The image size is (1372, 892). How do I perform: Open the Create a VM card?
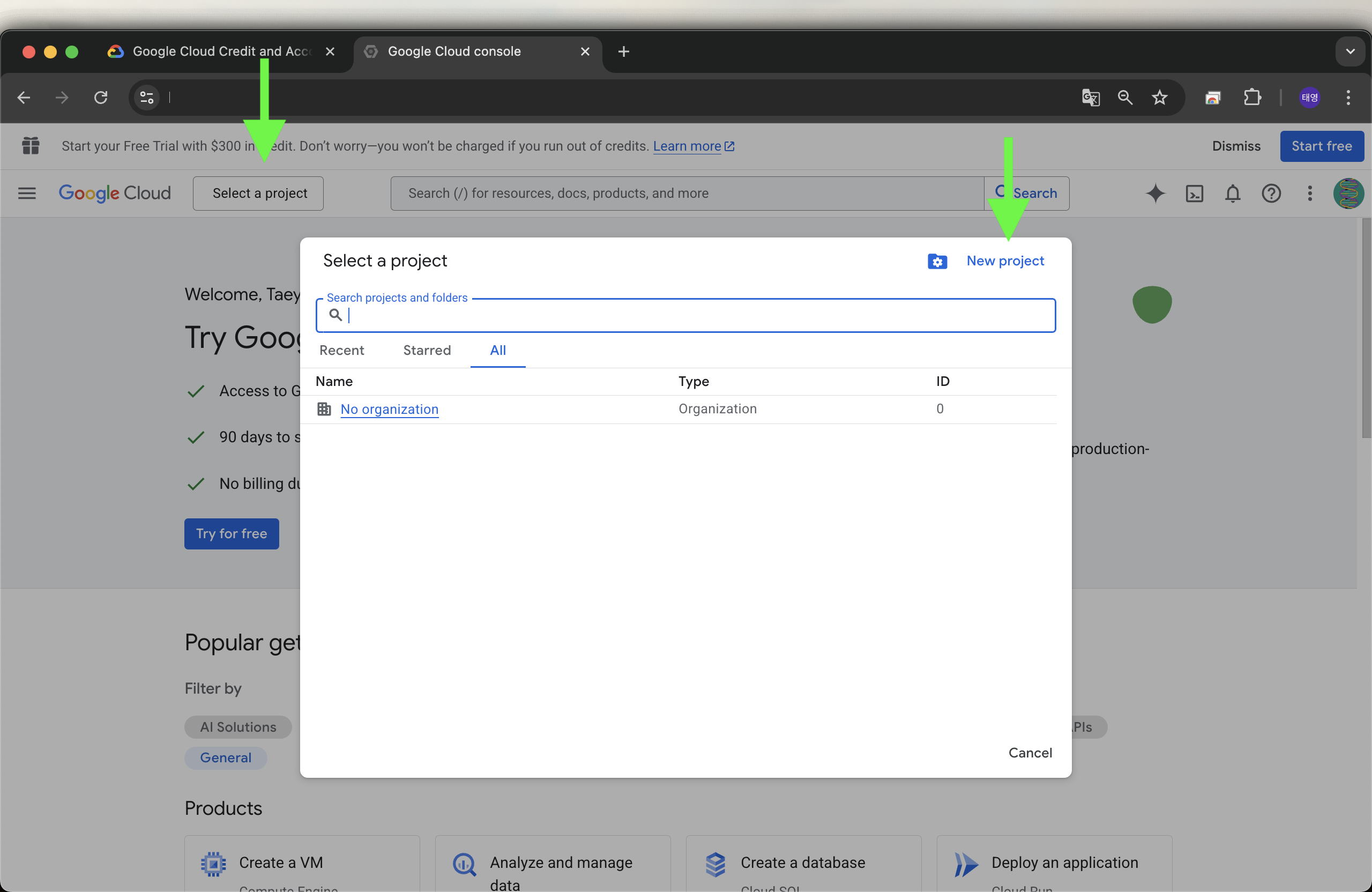302,863
